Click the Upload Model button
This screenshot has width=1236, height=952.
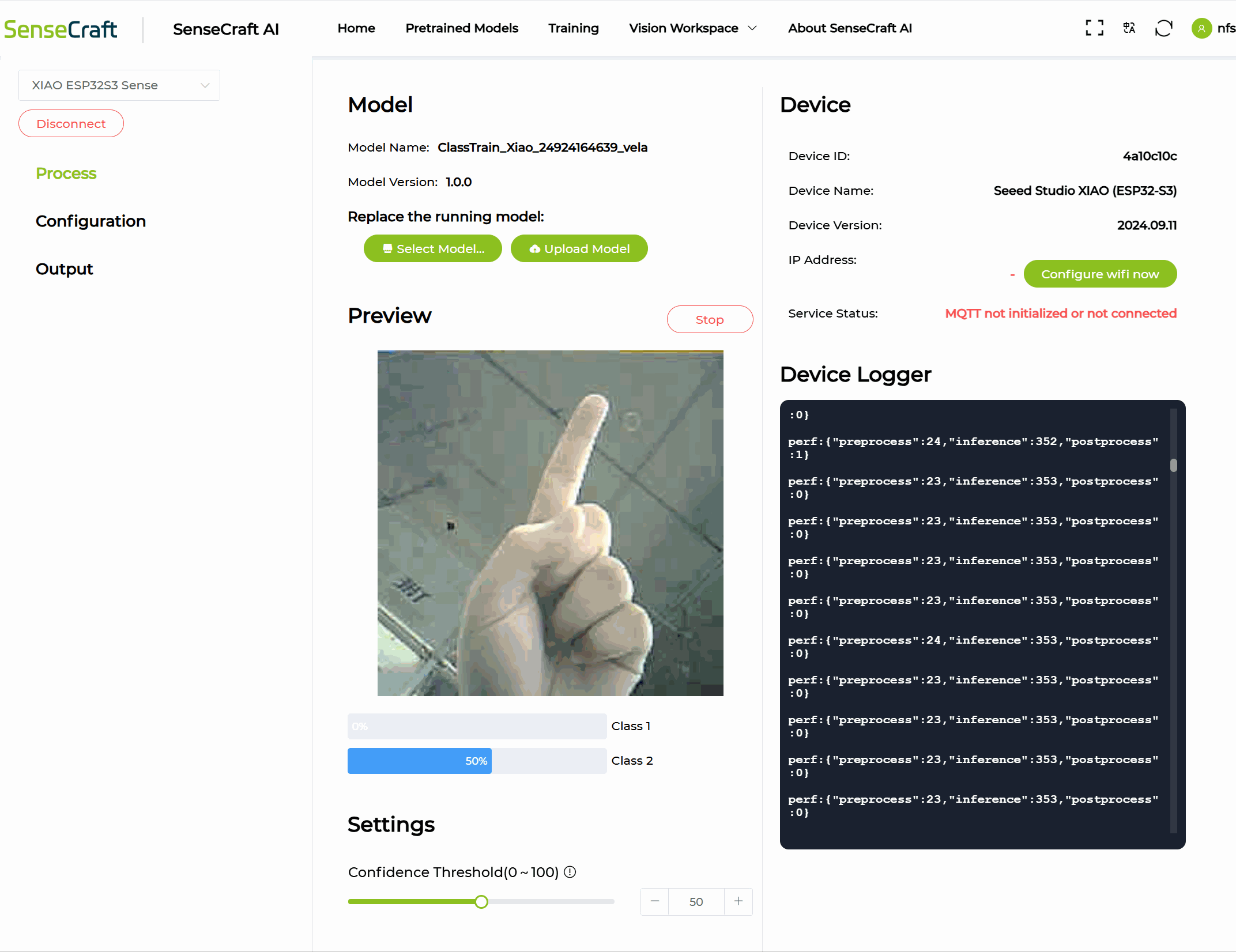pos(579,248)
